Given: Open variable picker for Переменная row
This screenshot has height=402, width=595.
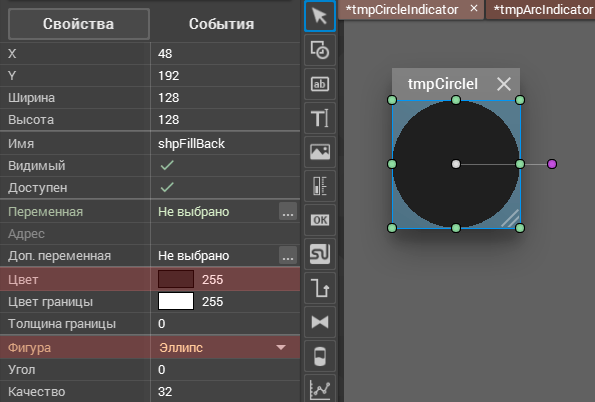Looking at the screenshot, I should click(288, 211).
